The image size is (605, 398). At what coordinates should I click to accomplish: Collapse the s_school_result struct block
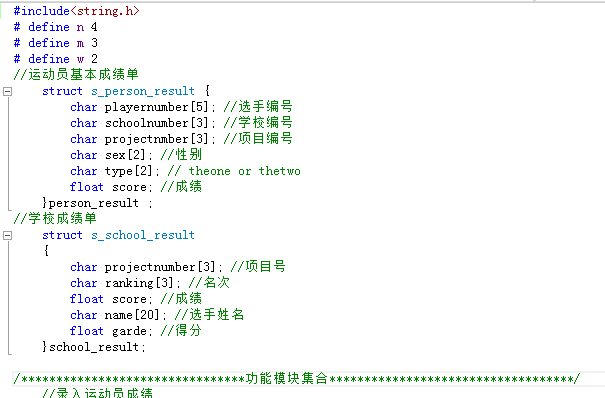coord(7,236)
